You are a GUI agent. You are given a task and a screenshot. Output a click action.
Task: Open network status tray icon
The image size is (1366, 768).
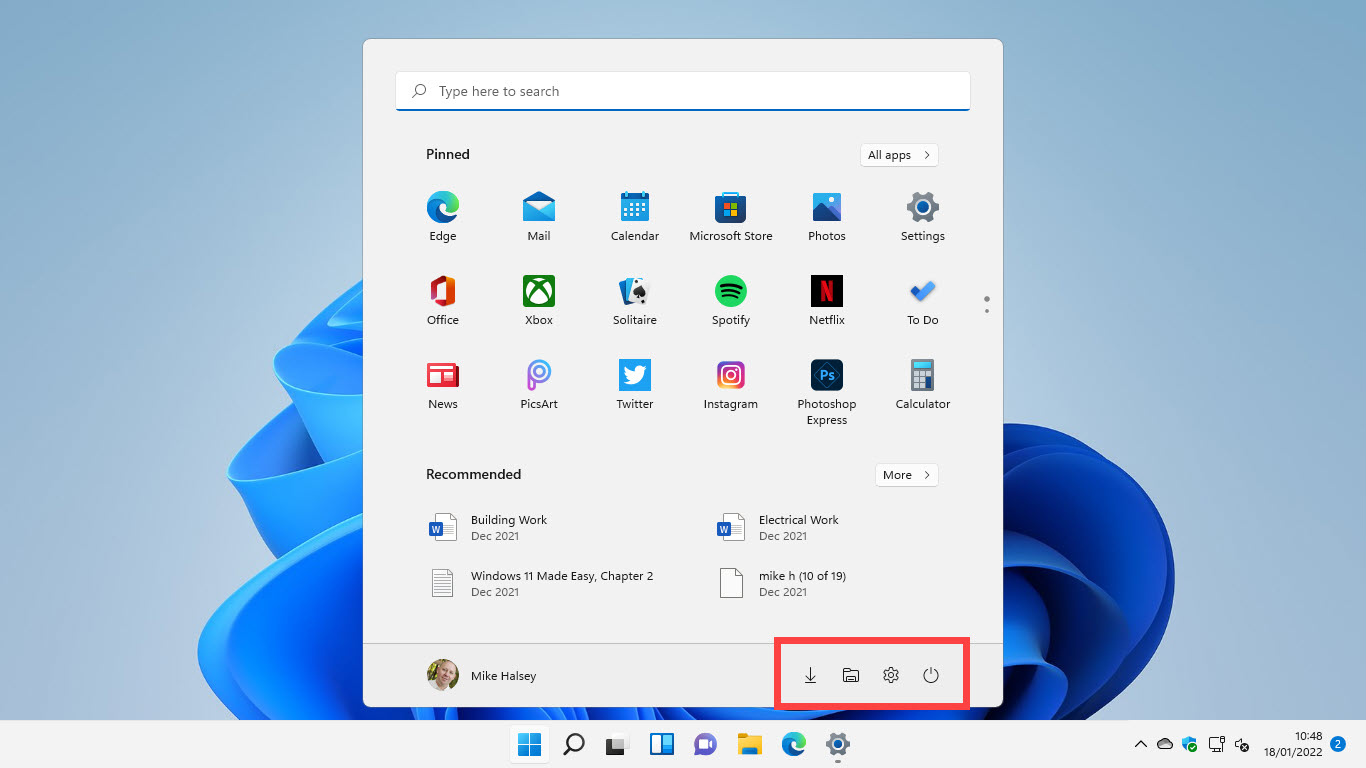point(1217,744)
